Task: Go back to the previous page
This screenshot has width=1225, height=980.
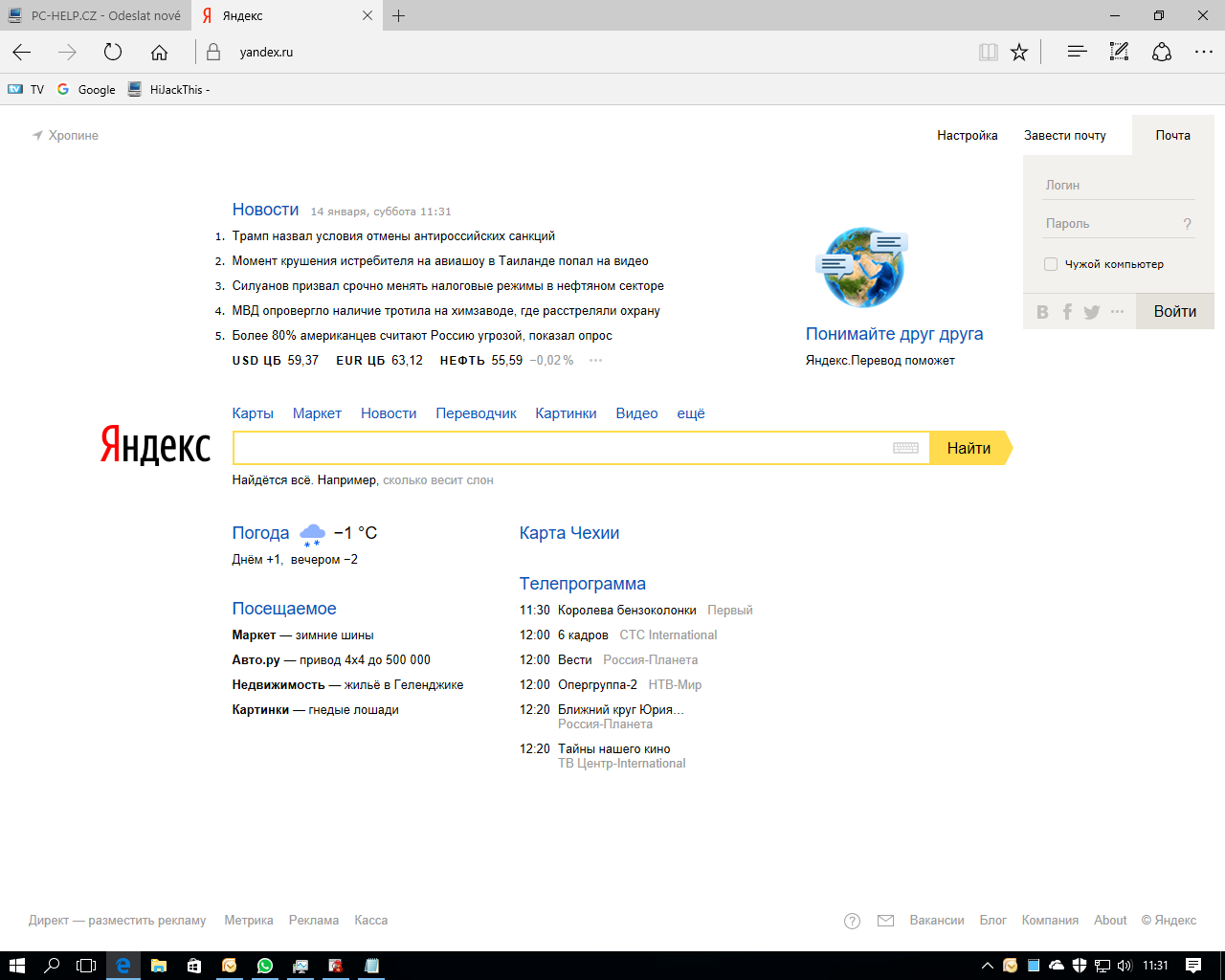Action: point(22,52)
